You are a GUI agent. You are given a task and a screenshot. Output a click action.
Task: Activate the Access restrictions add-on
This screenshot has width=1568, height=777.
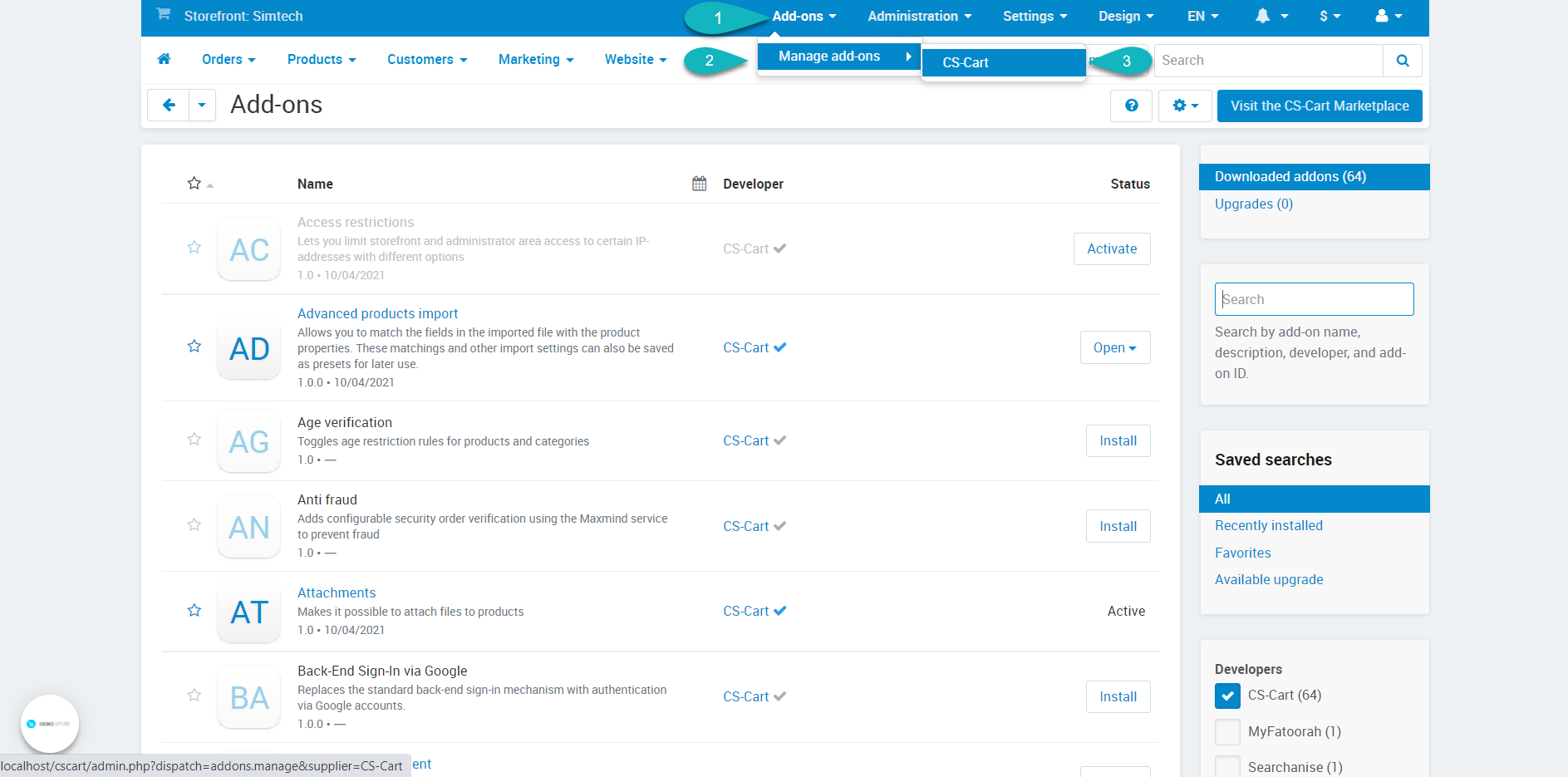pyautogui.click(x=1112, y=248)
